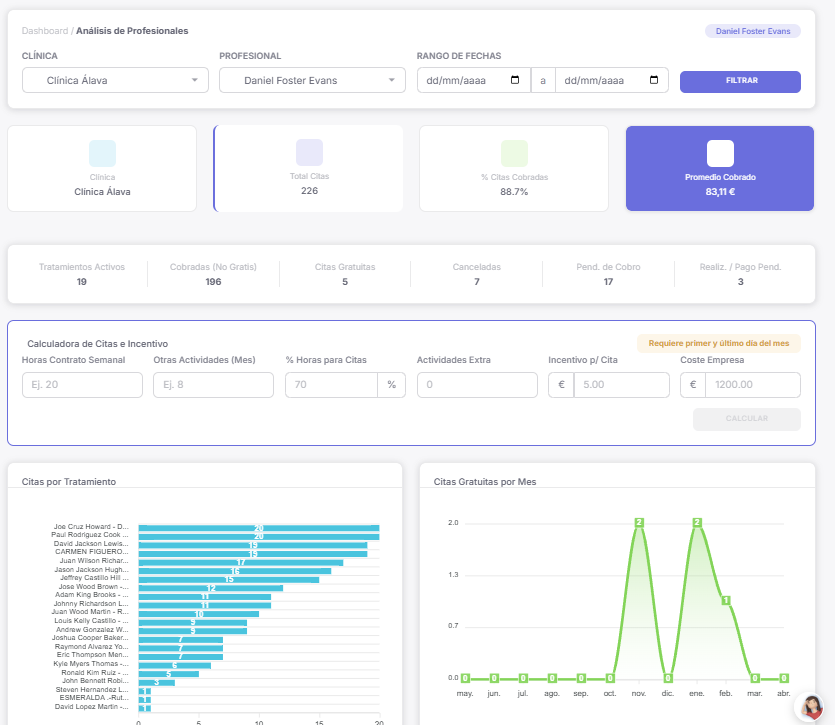This screenshot has width=835, height=725.
Task: Click the green % Citas Cobradas icon
Action: 514,153
